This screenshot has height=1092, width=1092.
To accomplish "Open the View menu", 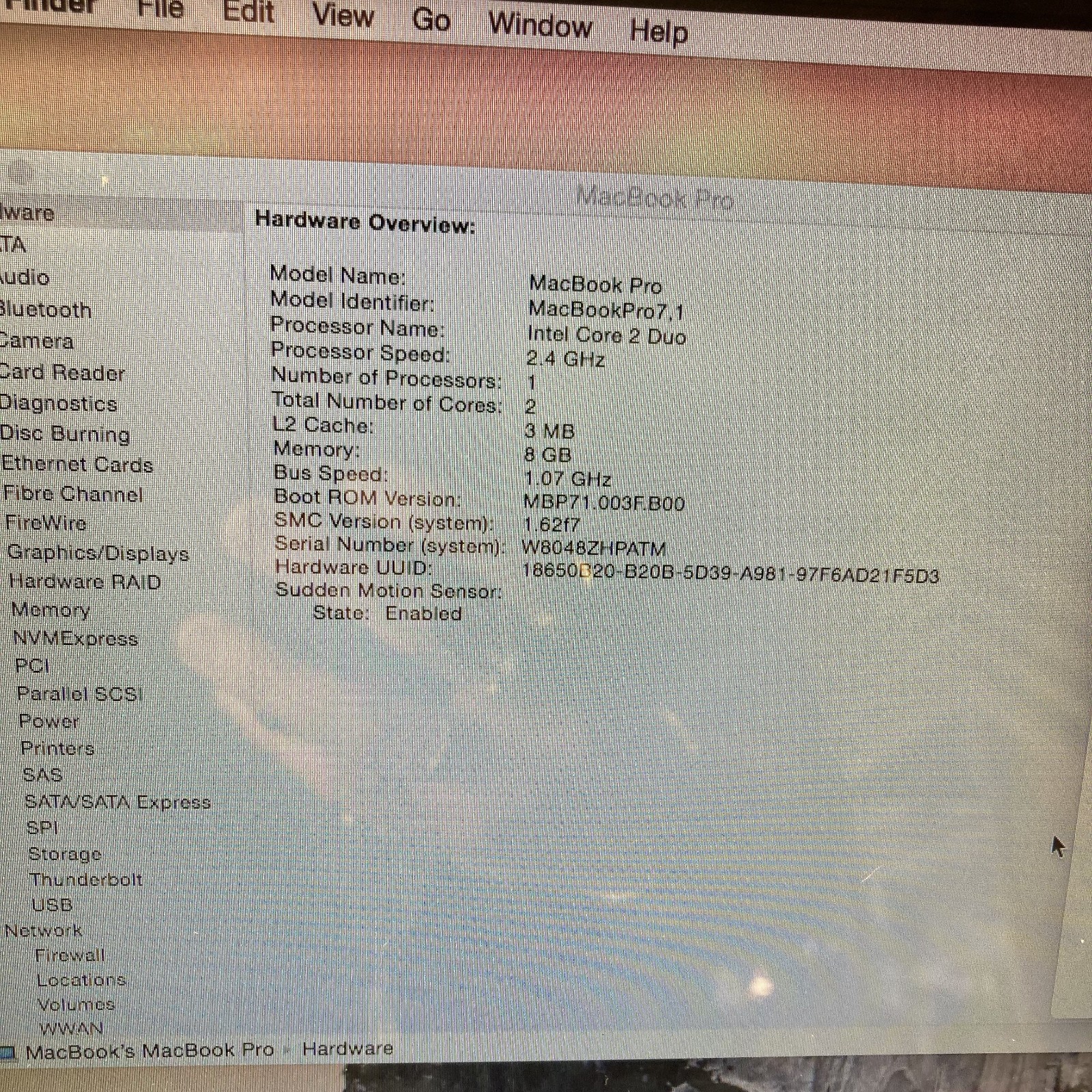I will coord(343,14).
